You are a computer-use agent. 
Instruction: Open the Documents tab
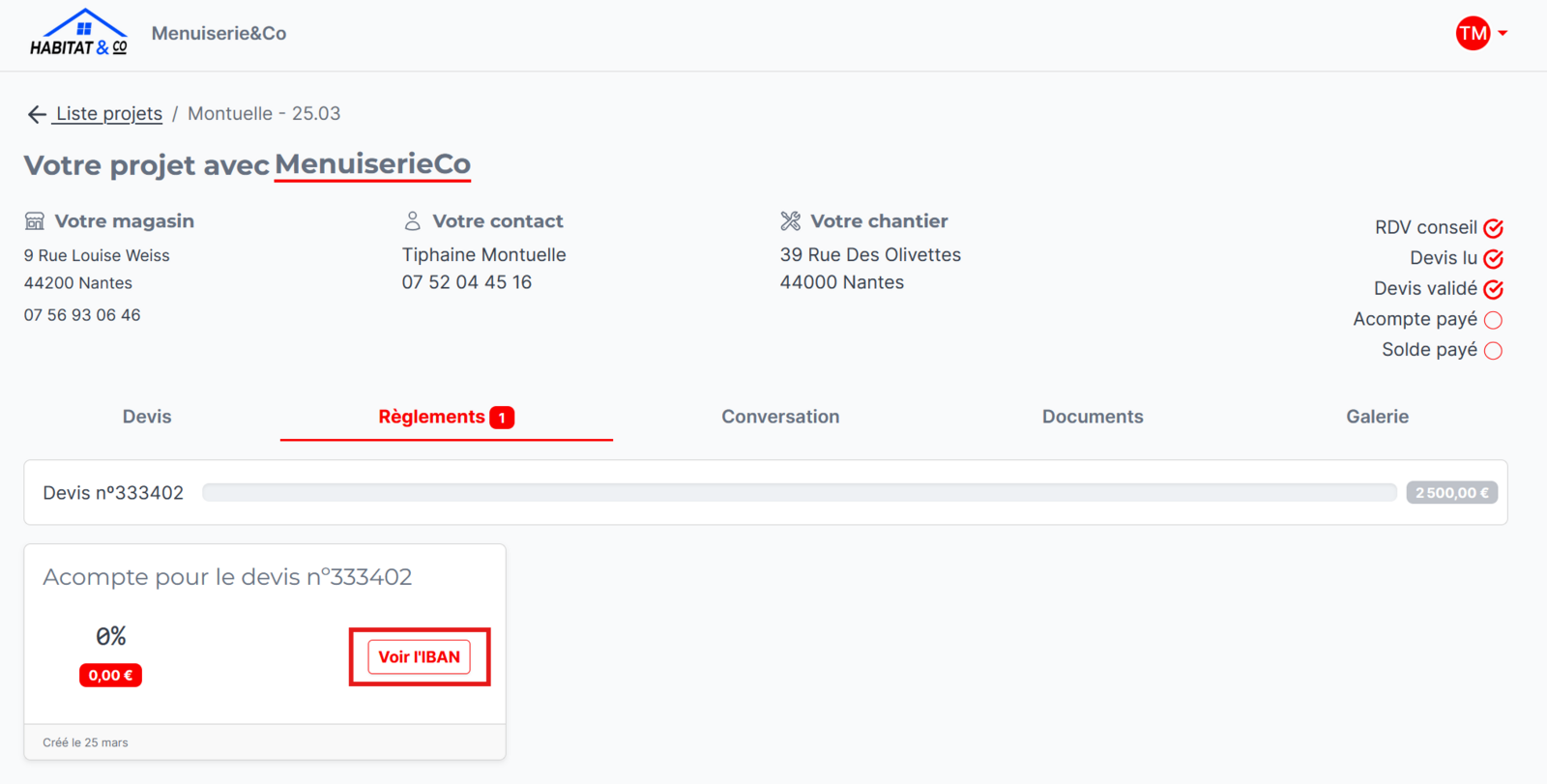click(1093, 417)
